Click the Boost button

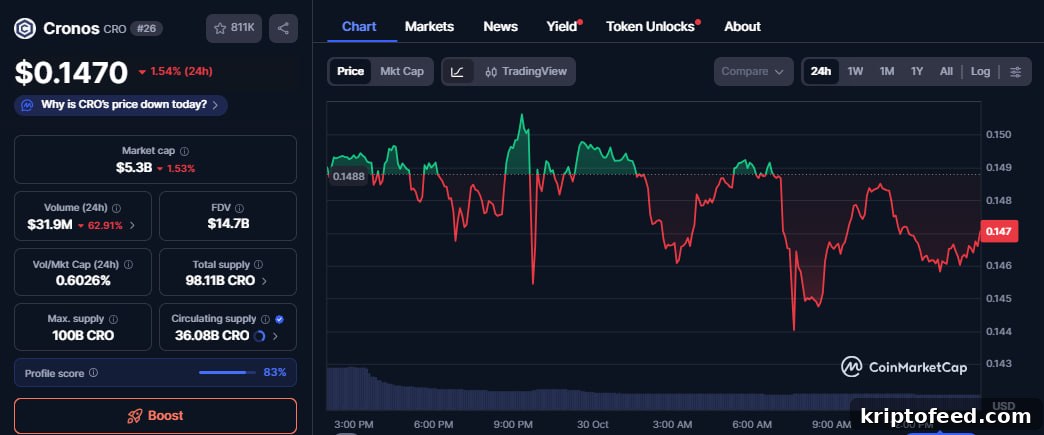[x=155, y=416]
